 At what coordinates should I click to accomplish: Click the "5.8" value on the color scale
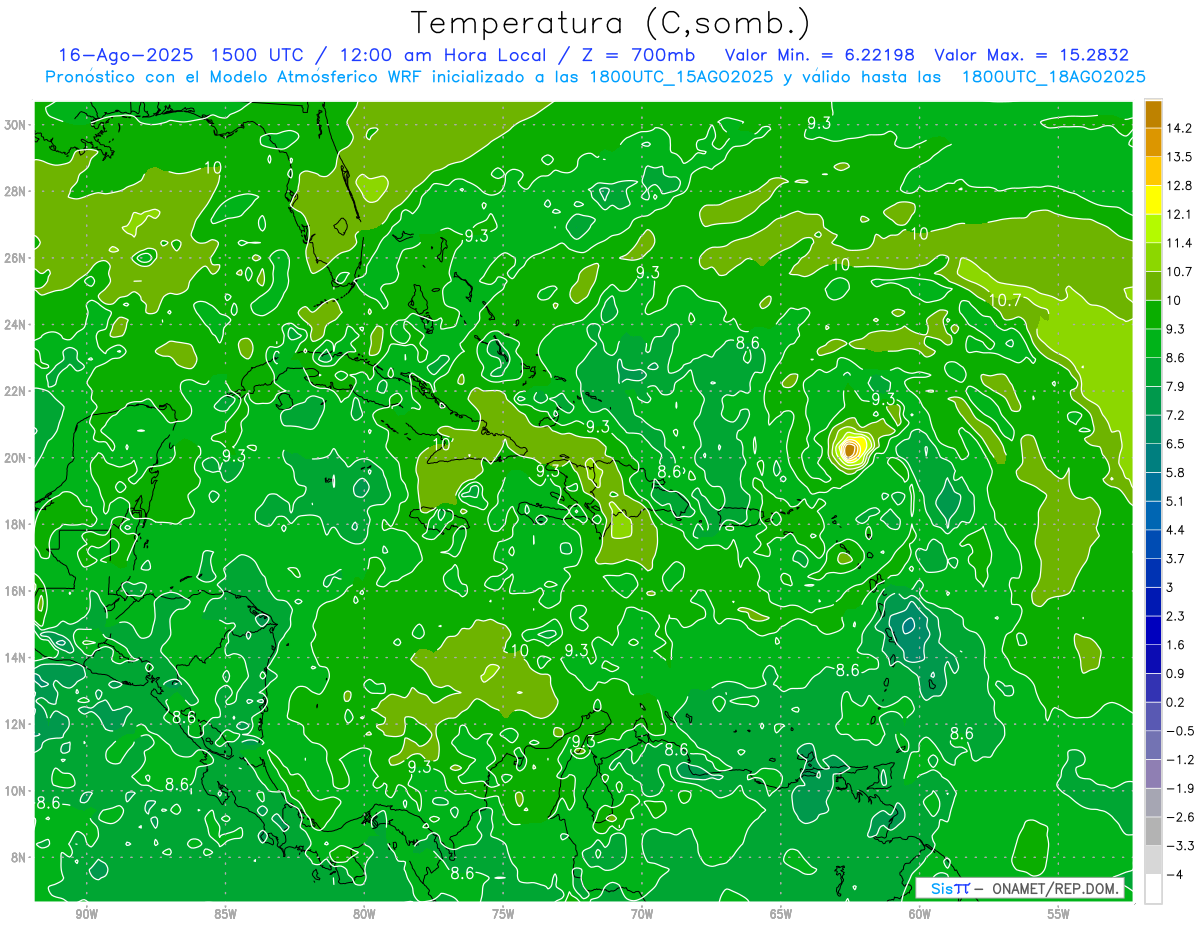pos(1176,472)
